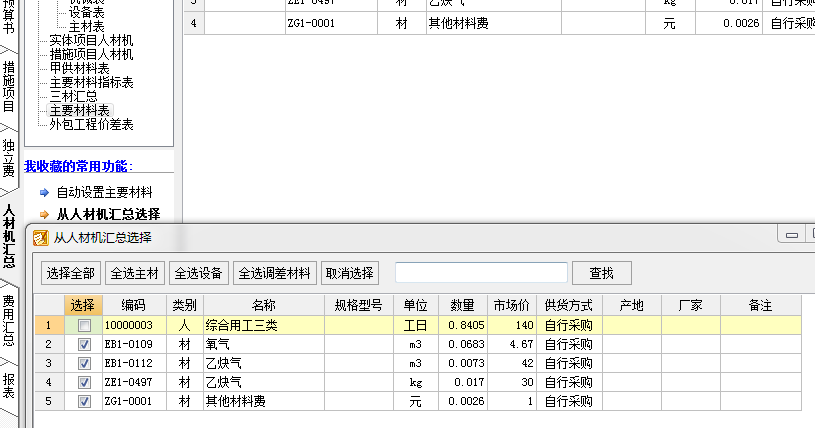Image resolution: width=815 pixels, height=428 pixels.
Task: Click the 产地 column header
Action: [632, 305]
